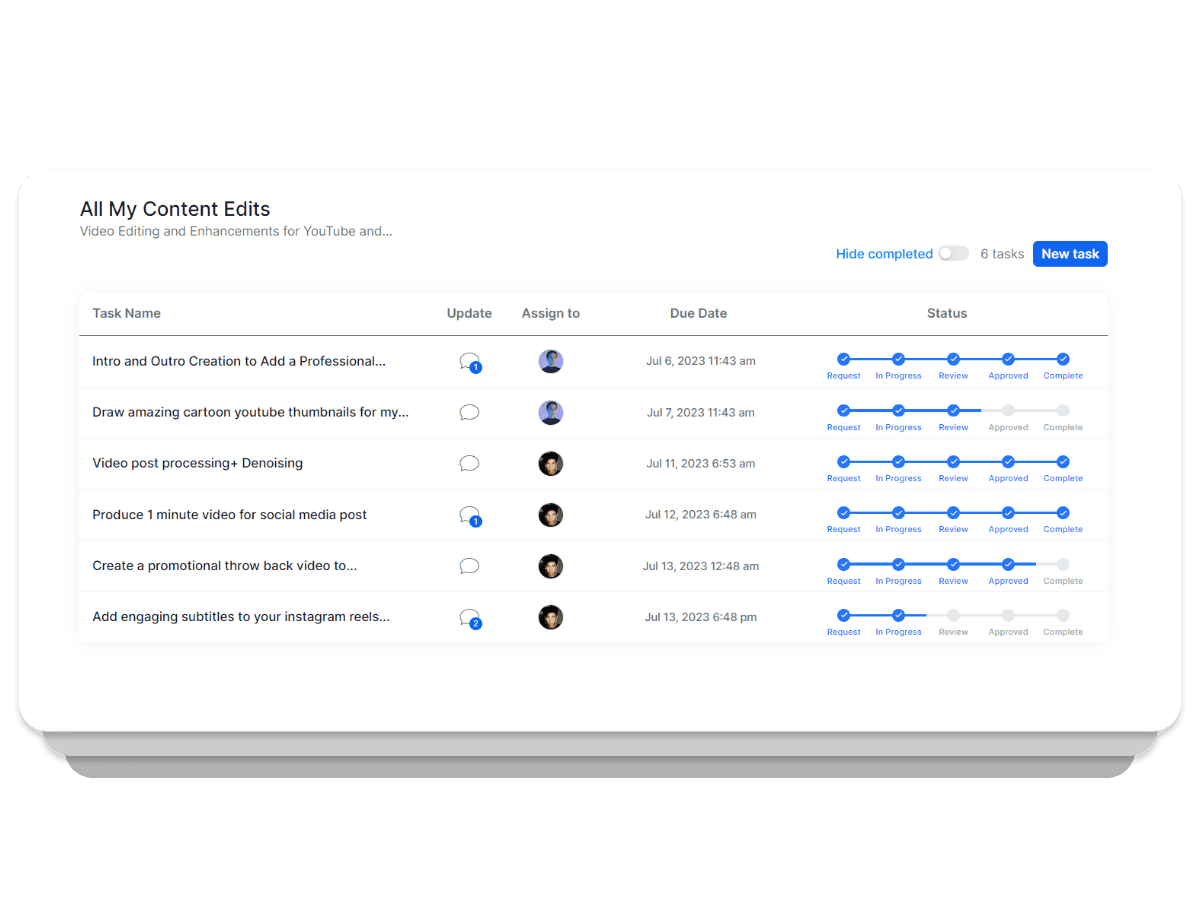Open task Add engaging subtitles to your instagram reels
Screen dimensions: 1200x900
tap(241, 617)
